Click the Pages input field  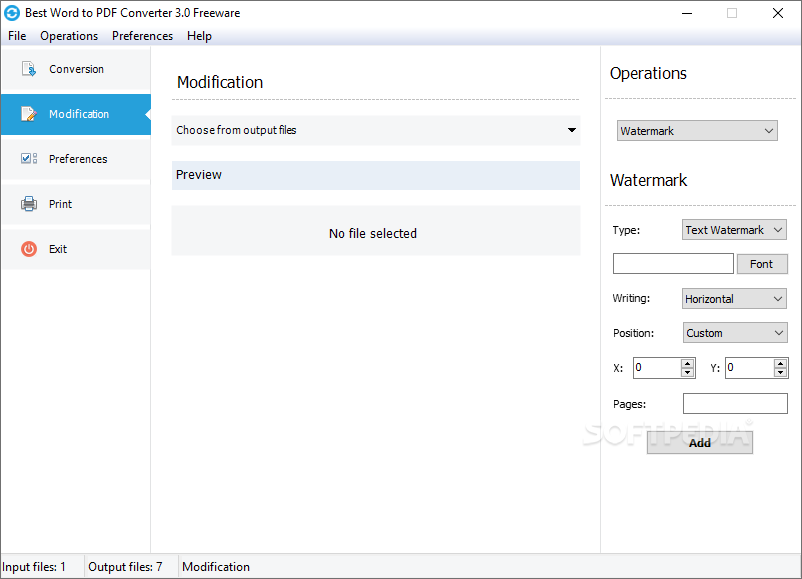click(735, 404)
